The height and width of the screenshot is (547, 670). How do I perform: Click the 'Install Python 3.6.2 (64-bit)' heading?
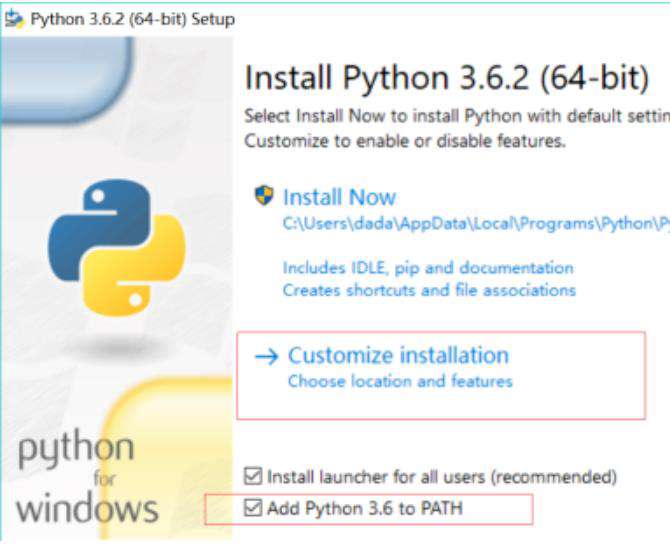[x=447, y=77]
